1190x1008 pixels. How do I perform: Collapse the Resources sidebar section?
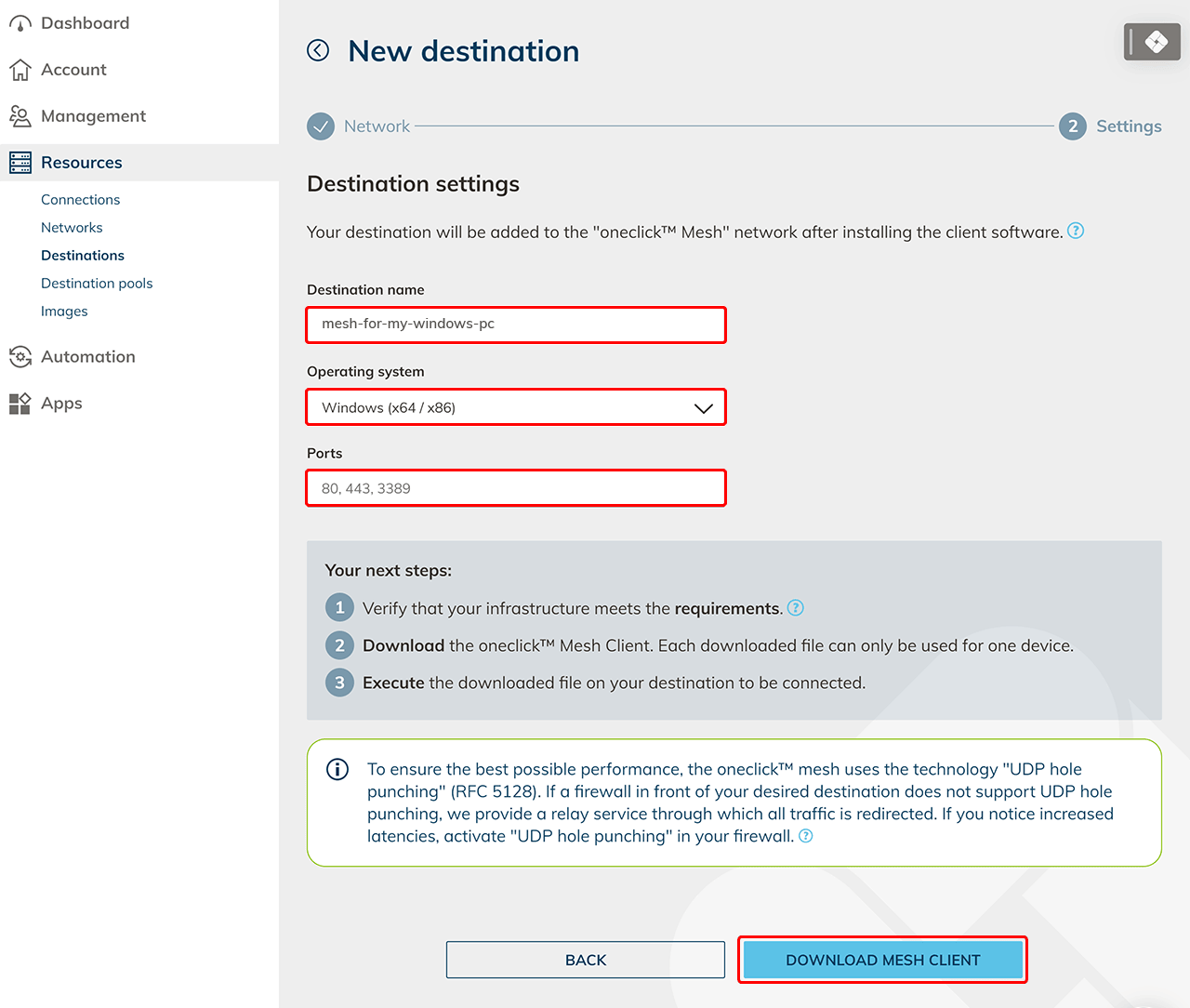click(82, 163)
